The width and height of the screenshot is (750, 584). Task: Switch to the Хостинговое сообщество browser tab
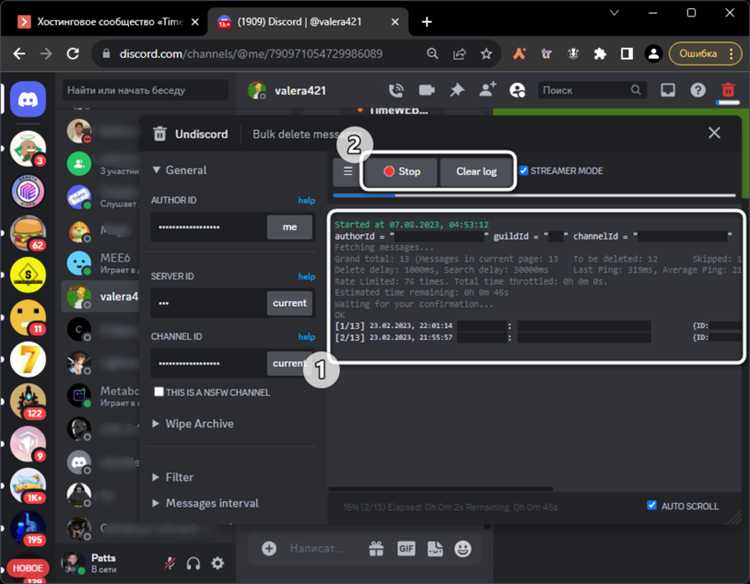108,22
